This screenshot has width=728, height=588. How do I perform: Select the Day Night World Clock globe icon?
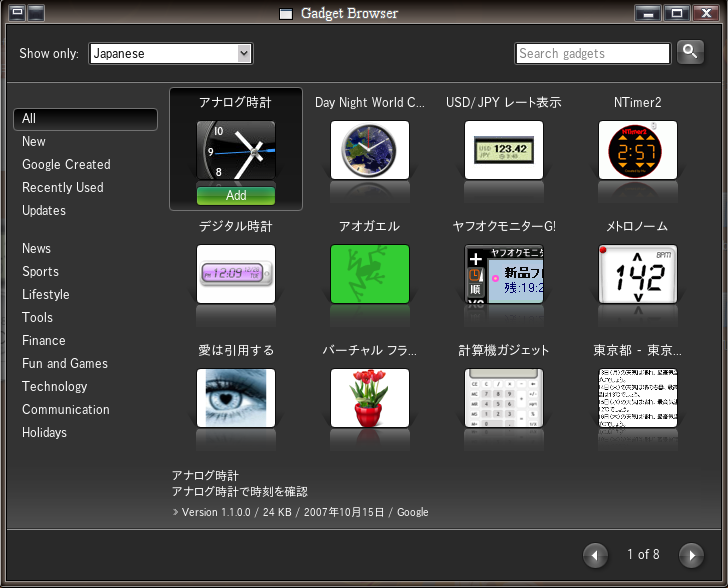[x=370, y=150]
